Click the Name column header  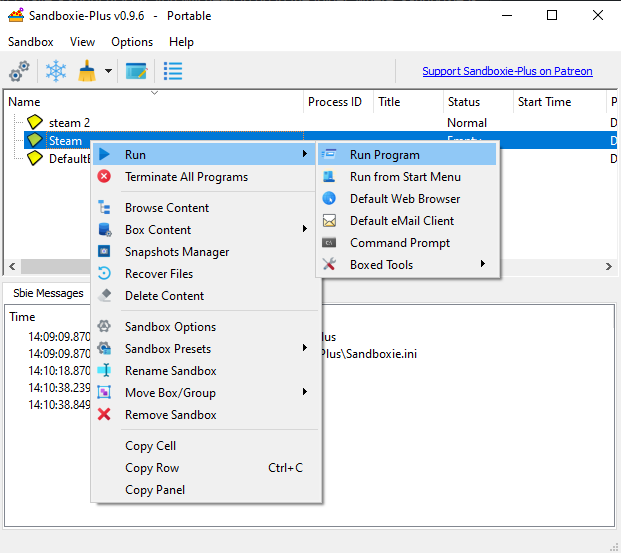coord(154,102)
